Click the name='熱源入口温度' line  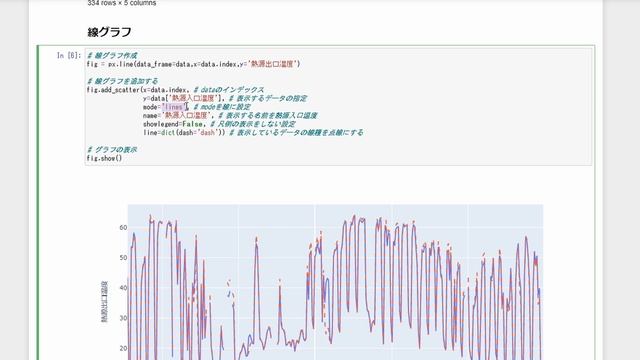pos(230,116)
